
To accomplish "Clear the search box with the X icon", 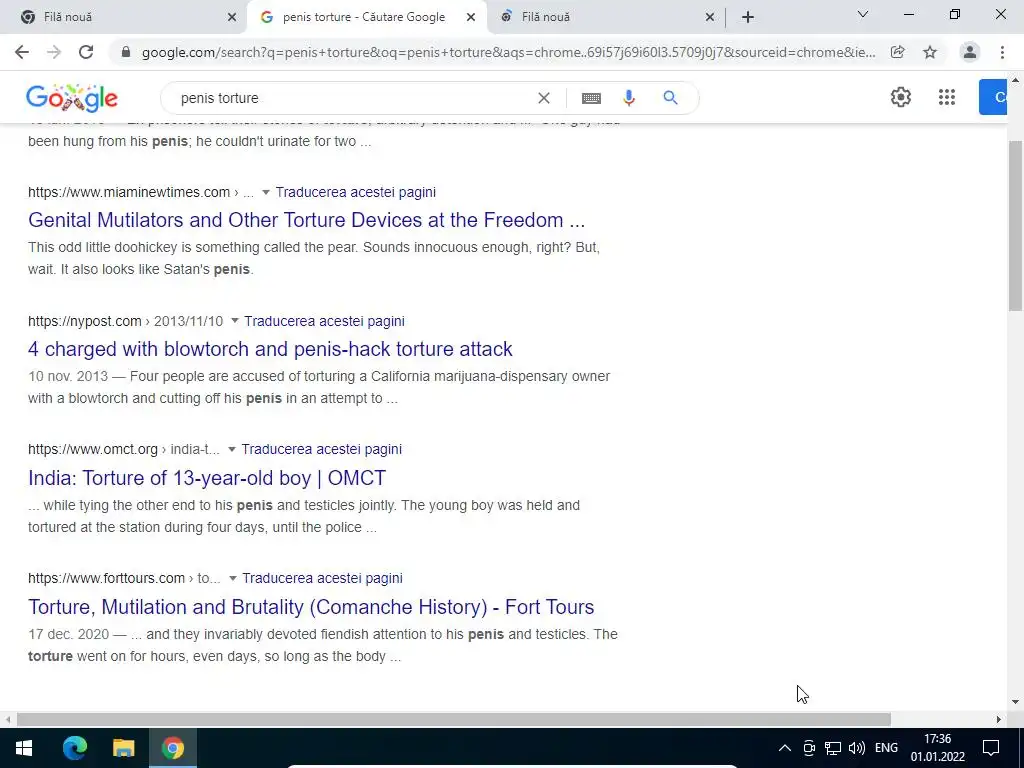I will pyautogui.click(x=543, y=98).
